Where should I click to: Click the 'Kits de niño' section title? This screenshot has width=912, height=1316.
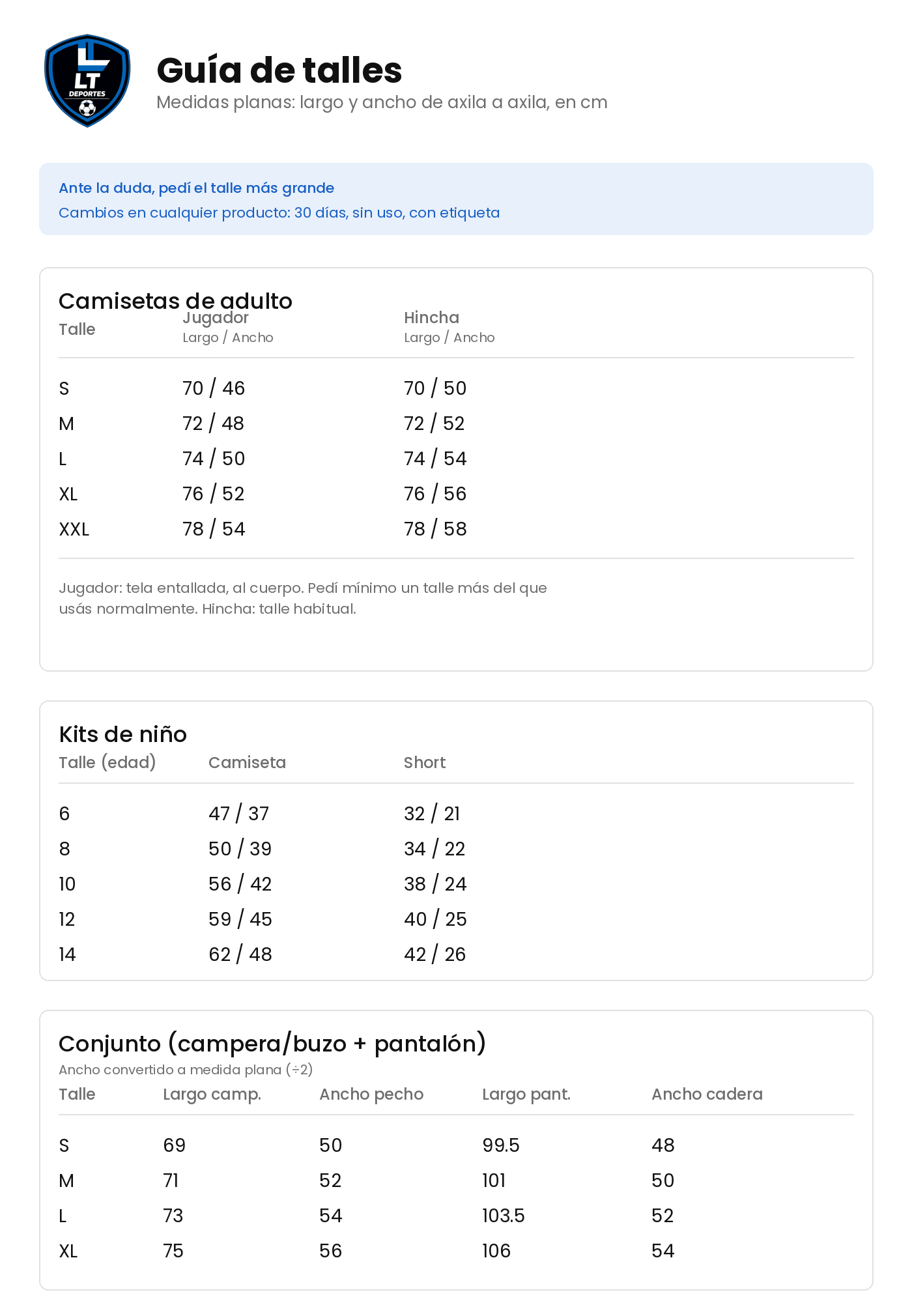(x=123, y=734)
